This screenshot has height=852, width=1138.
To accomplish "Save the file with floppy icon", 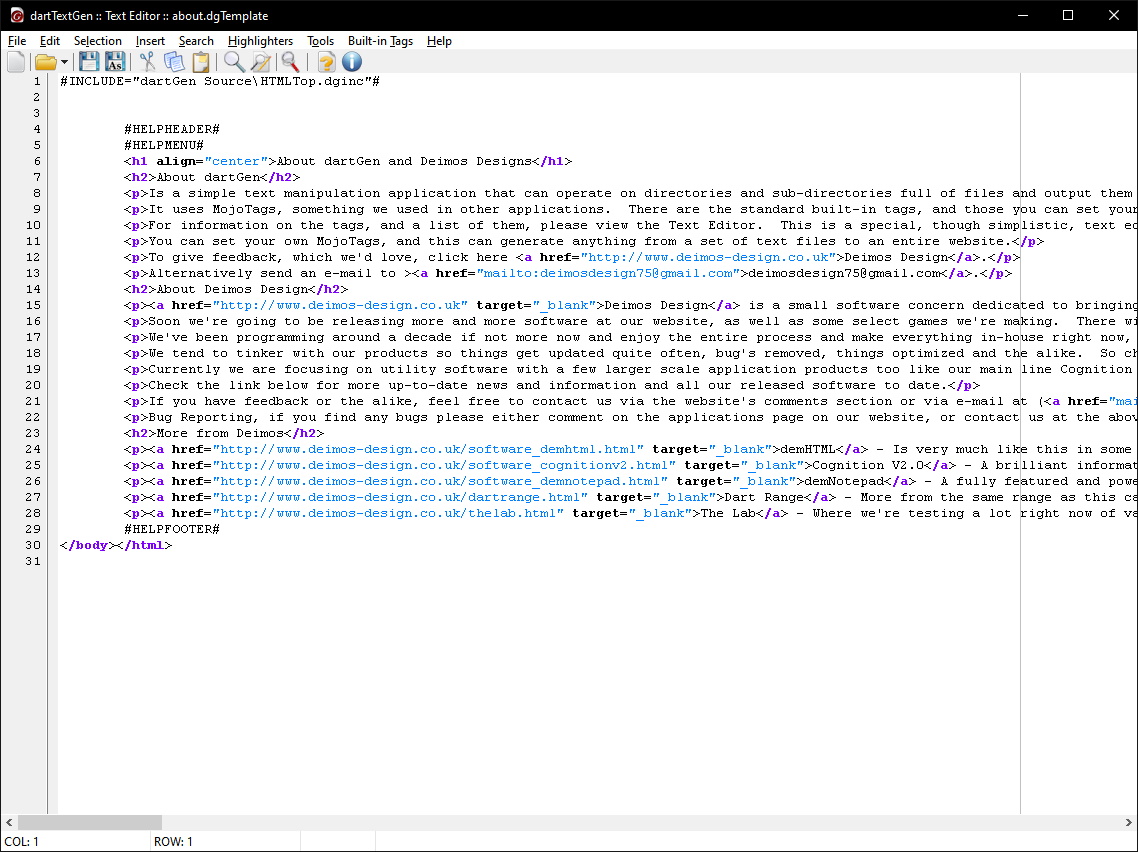I will pos(89,62).
